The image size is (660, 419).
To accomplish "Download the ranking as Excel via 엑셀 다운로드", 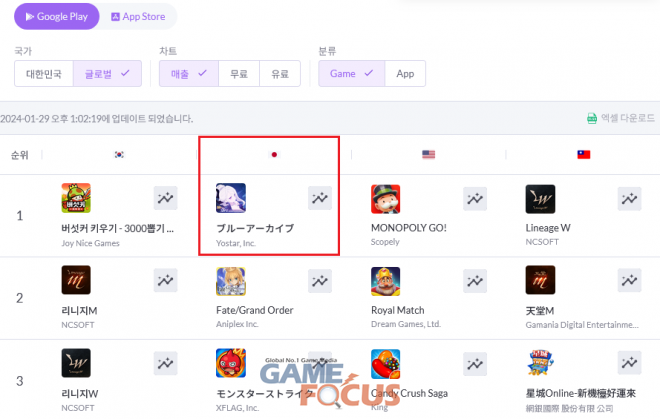I will (x=621, y=118).
